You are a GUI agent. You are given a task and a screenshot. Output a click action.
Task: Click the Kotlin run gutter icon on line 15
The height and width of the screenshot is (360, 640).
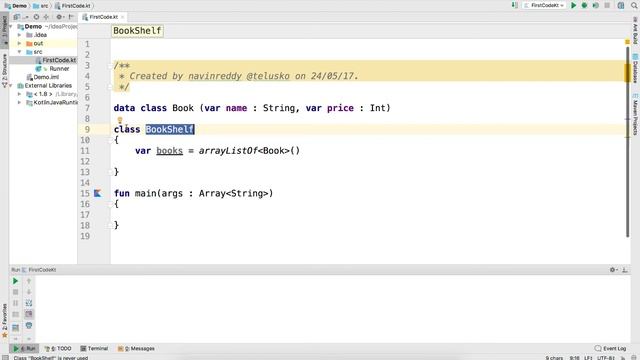pyautogui.click(x=98, y=193)
